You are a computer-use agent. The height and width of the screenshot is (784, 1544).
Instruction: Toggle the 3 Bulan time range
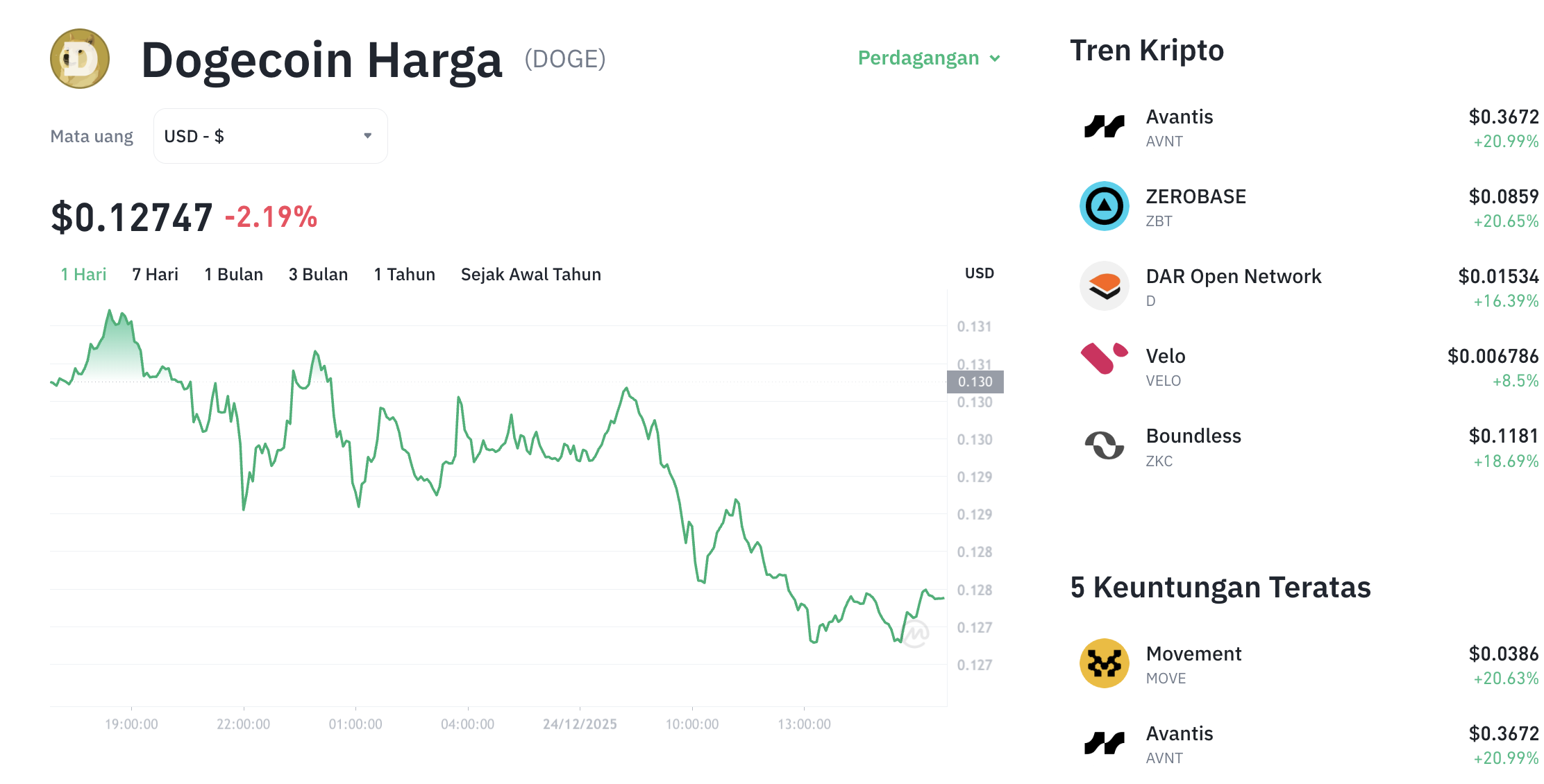coord(318,274)
